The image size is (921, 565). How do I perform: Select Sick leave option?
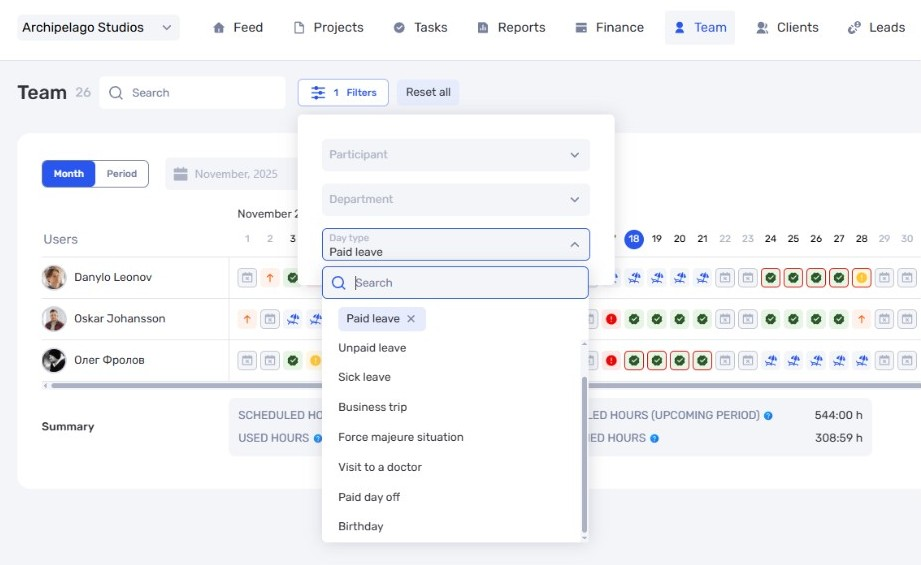click(x=364, y=377)
